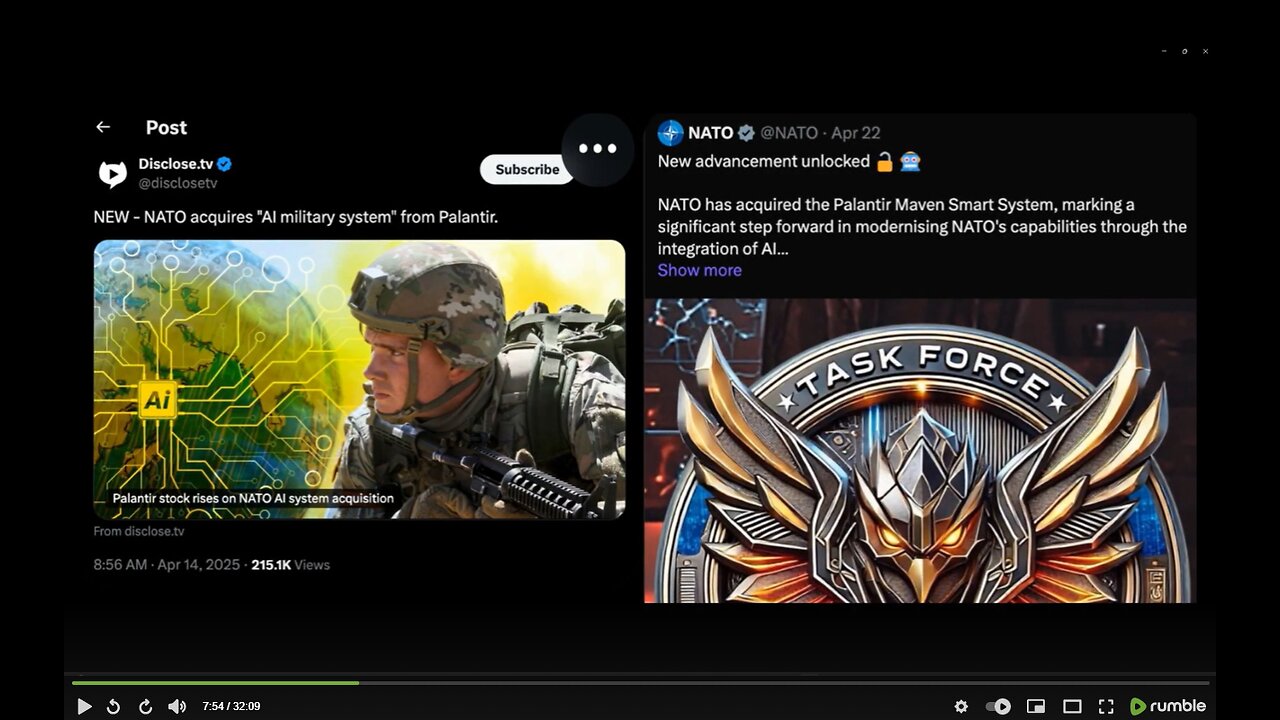Screen dimensions: 1280x720
Task: Click the Rumble logo
Action: [1168, 706]
